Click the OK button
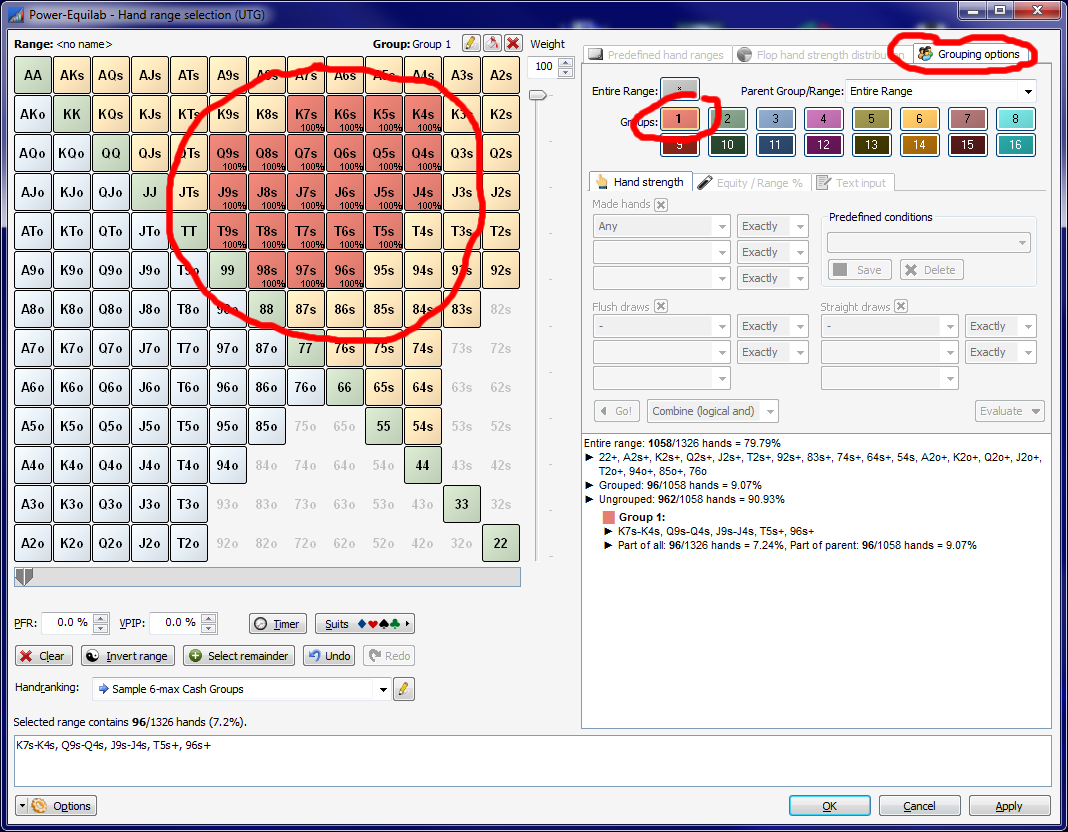The height and width of the screenshot is (832, 1068). pos(829,805)
